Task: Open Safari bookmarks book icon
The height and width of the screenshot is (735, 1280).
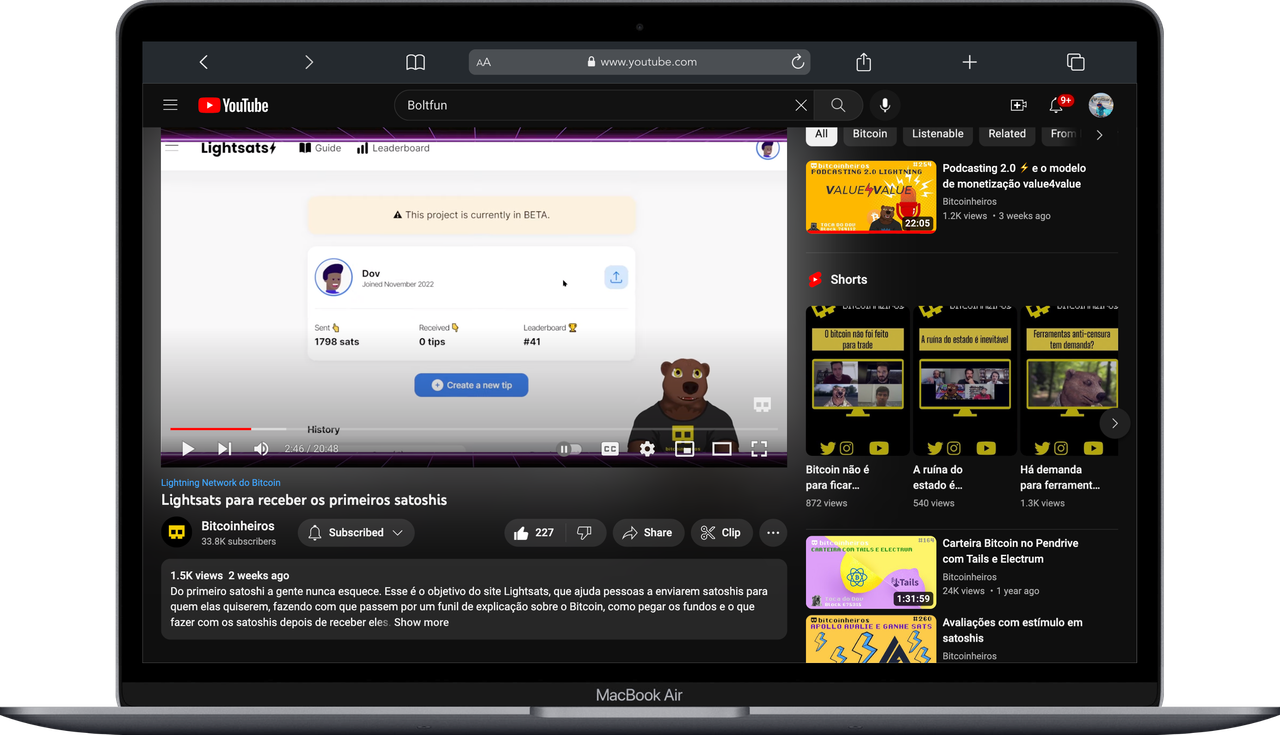Action: 415,62
